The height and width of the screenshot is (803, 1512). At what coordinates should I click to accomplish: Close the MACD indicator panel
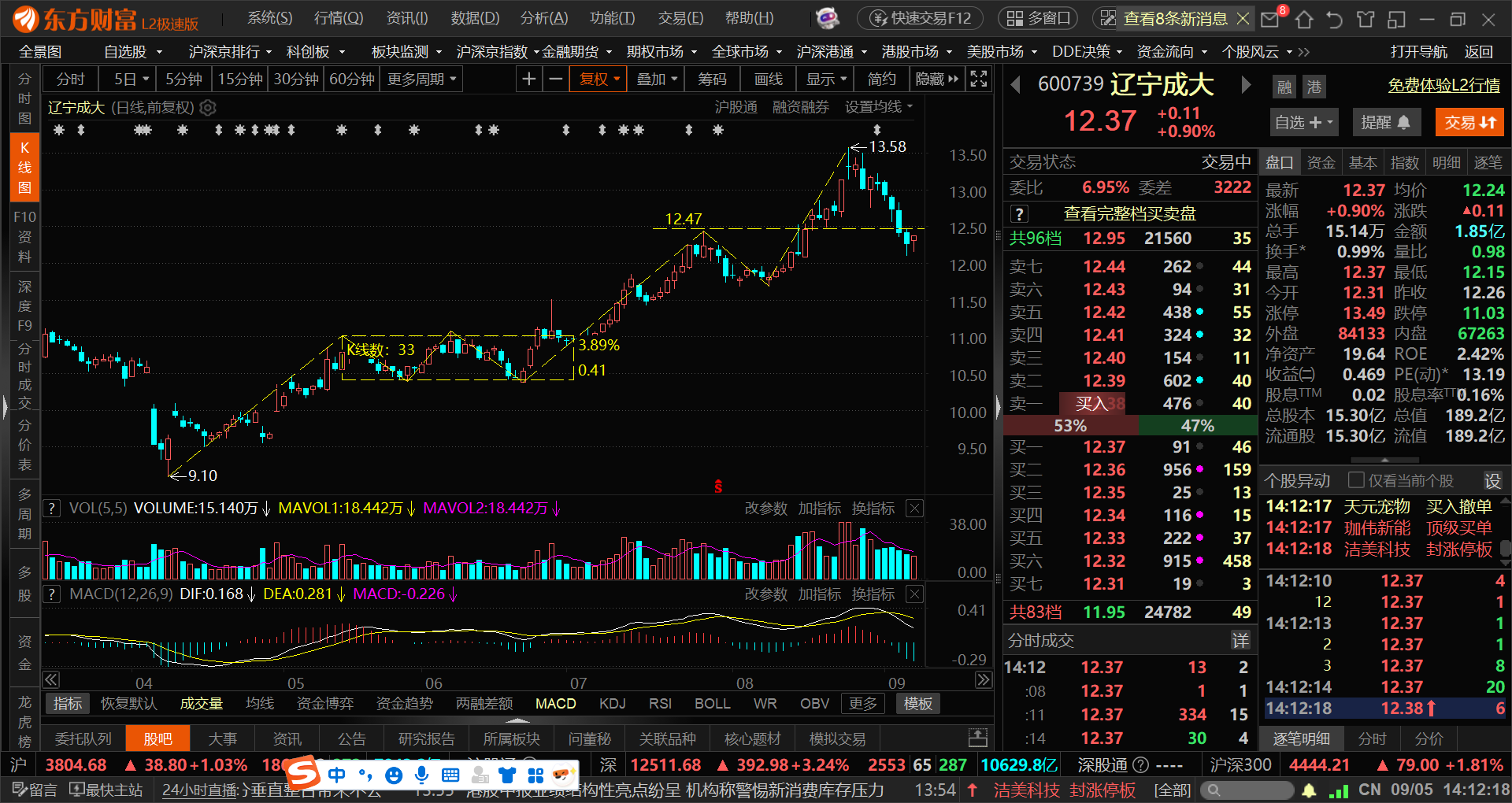(914, 594)
